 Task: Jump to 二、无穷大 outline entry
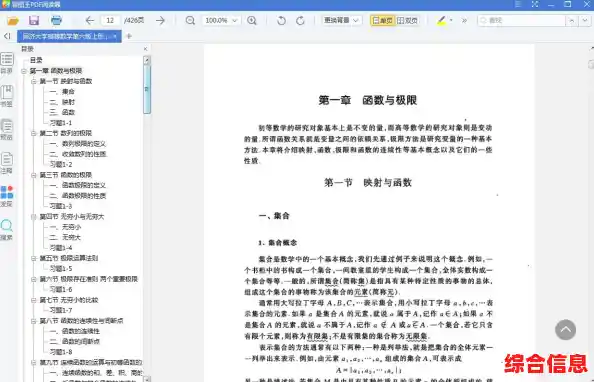point(65,237)
